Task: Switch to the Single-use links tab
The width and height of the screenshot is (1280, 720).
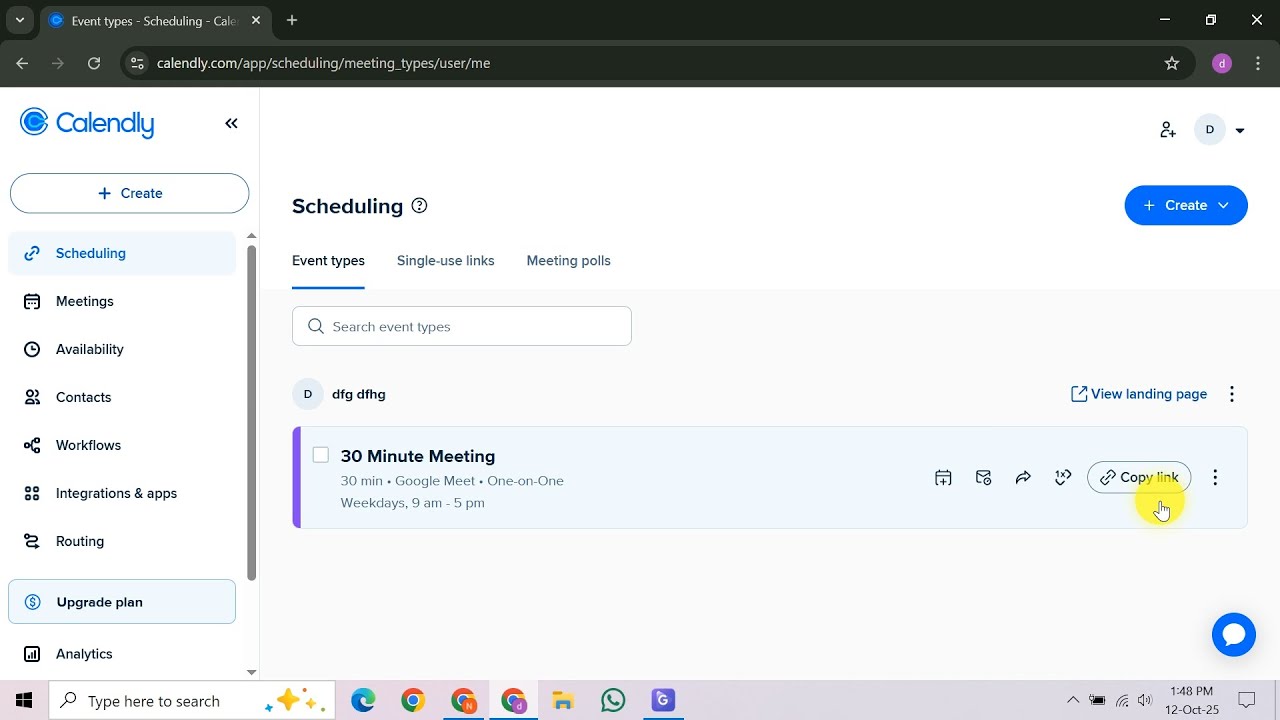Action: (446, 261)
